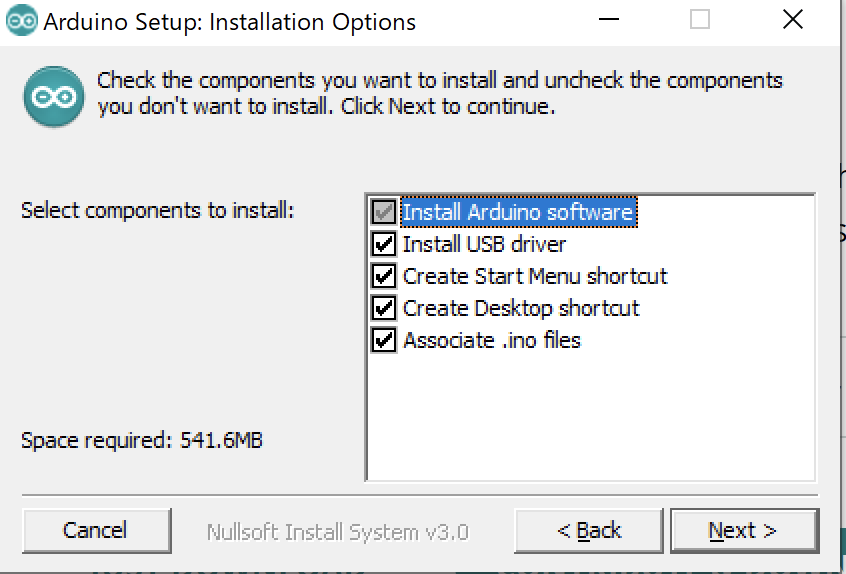Click the Nullsoft Install System v3.0 text
This screenshot has width=846, height=574.
(x=337, y=531)
